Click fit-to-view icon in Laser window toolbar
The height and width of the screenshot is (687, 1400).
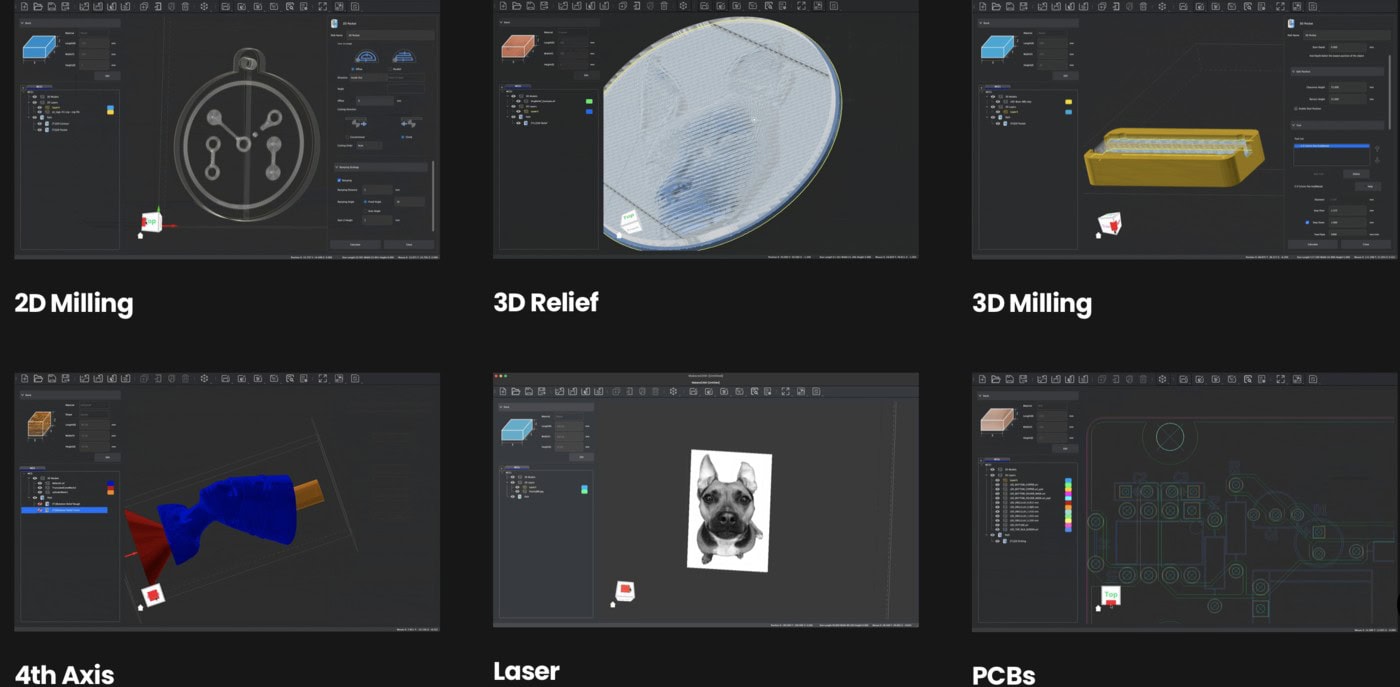tap(786, 391)
